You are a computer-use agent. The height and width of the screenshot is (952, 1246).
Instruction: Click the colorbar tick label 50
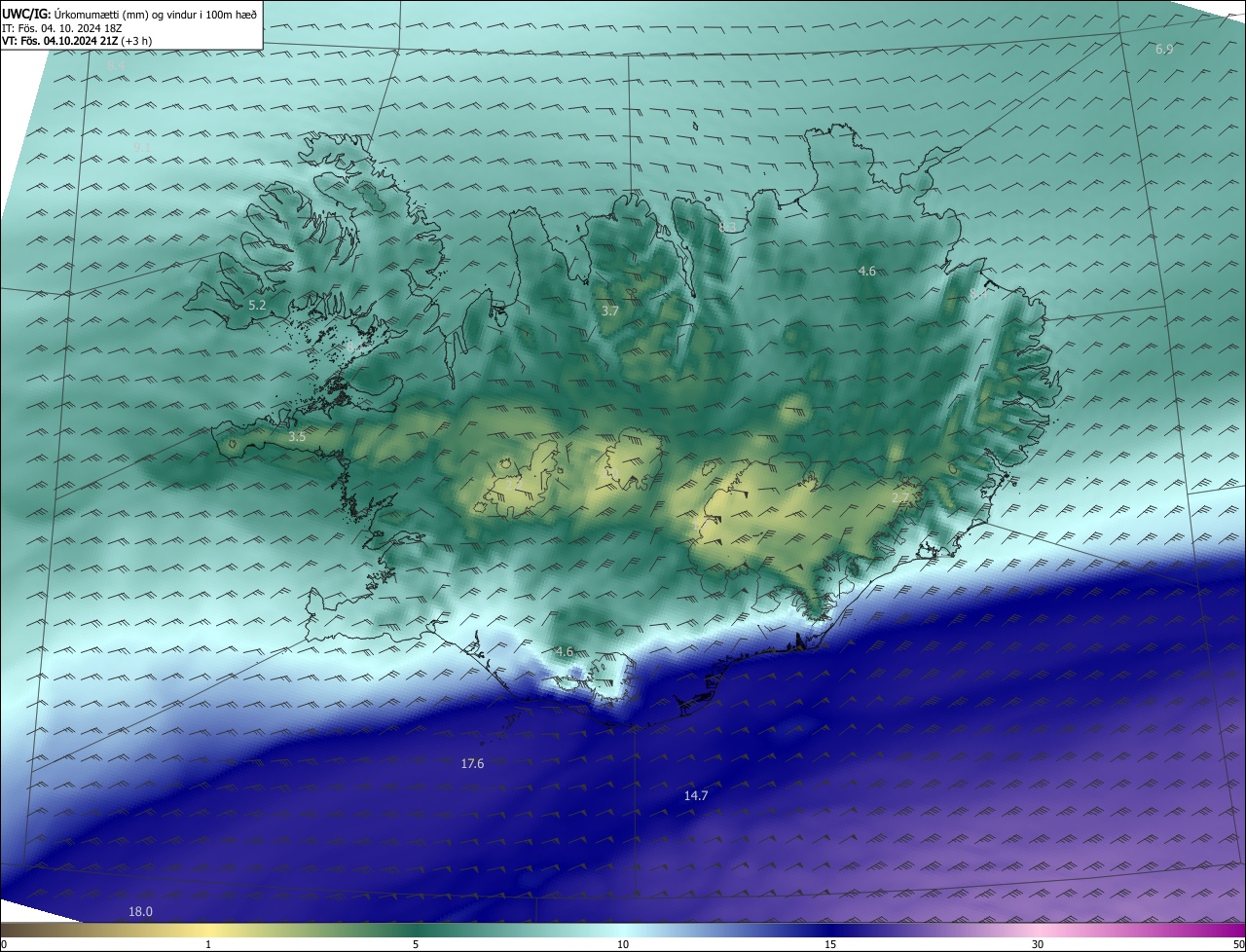tap(1238, 944)
